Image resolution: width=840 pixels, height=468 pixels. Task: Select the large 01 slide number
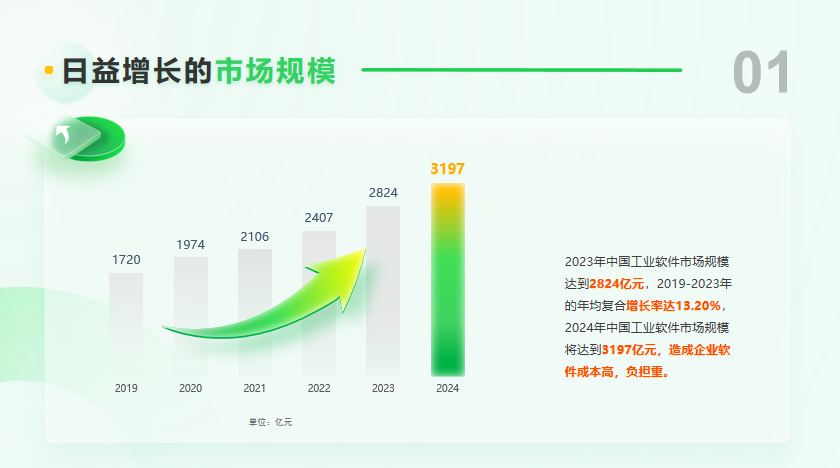click(x=761, y=72)
